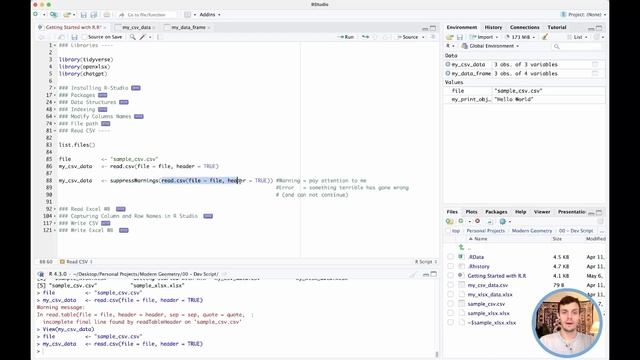The image size is (640, 360).
Task: Switch to the History tab
Action: tap(493, 27)
